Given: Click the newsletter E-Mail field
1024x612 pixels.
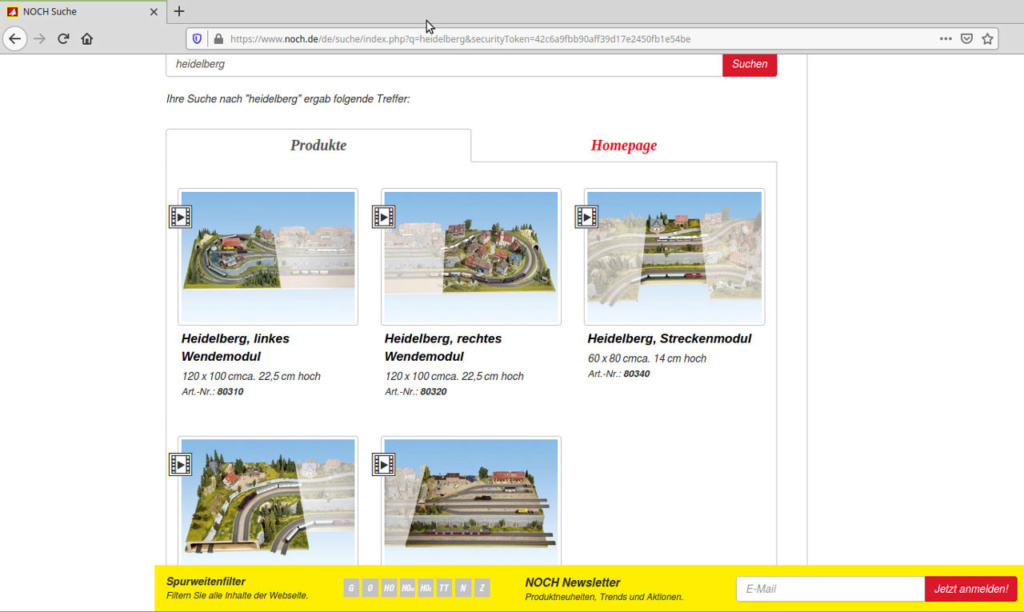Looking at the screenshot, I should click(830, 588).
